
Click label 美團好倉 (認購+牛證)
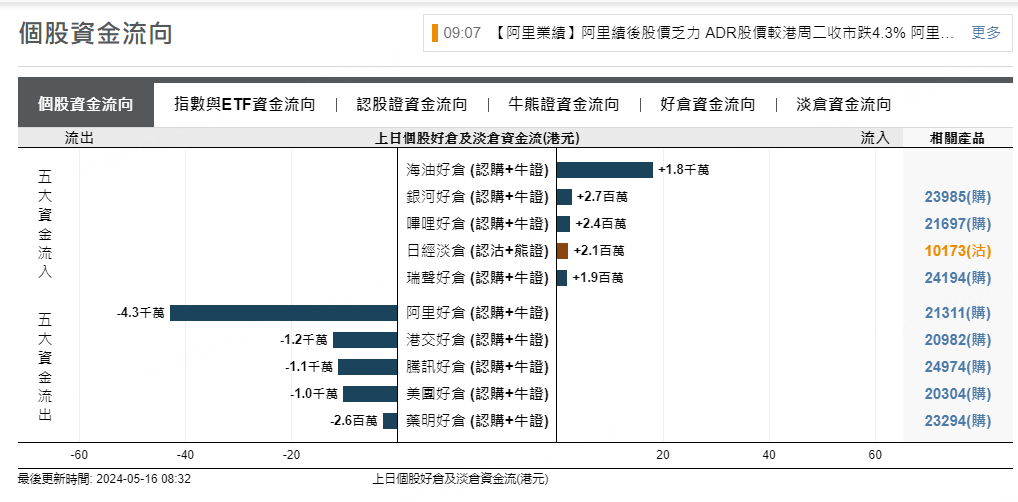coord(477,394)
